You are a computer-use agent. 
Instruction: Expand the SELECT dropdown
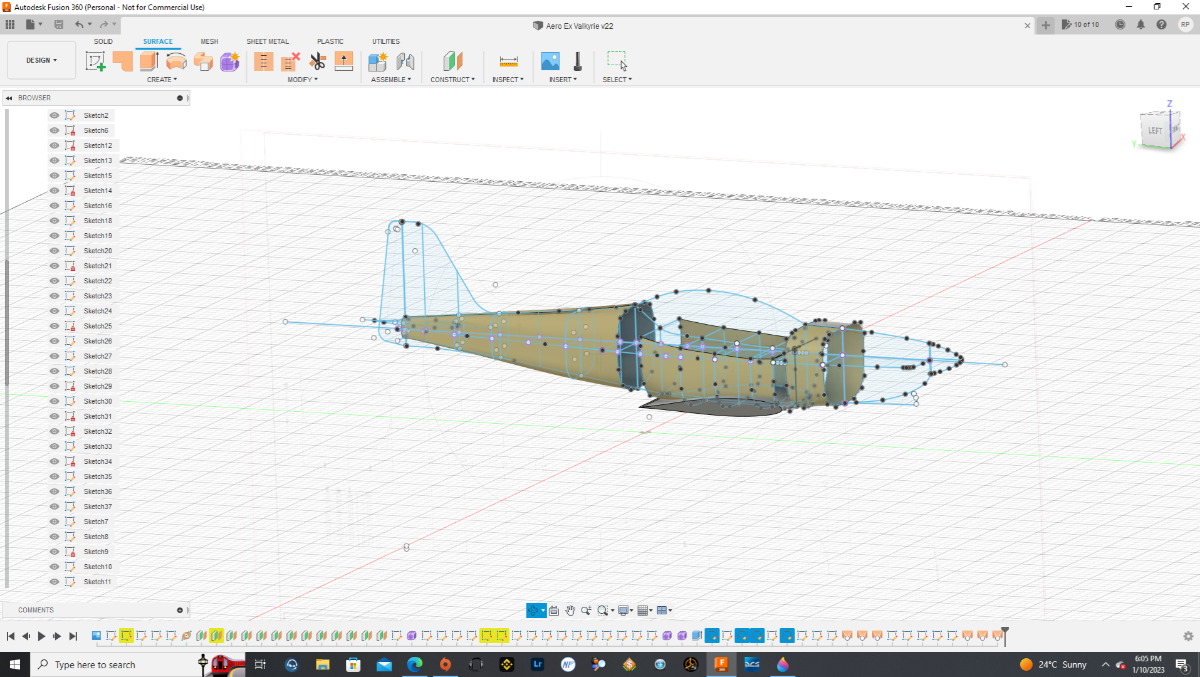[617, 79]
